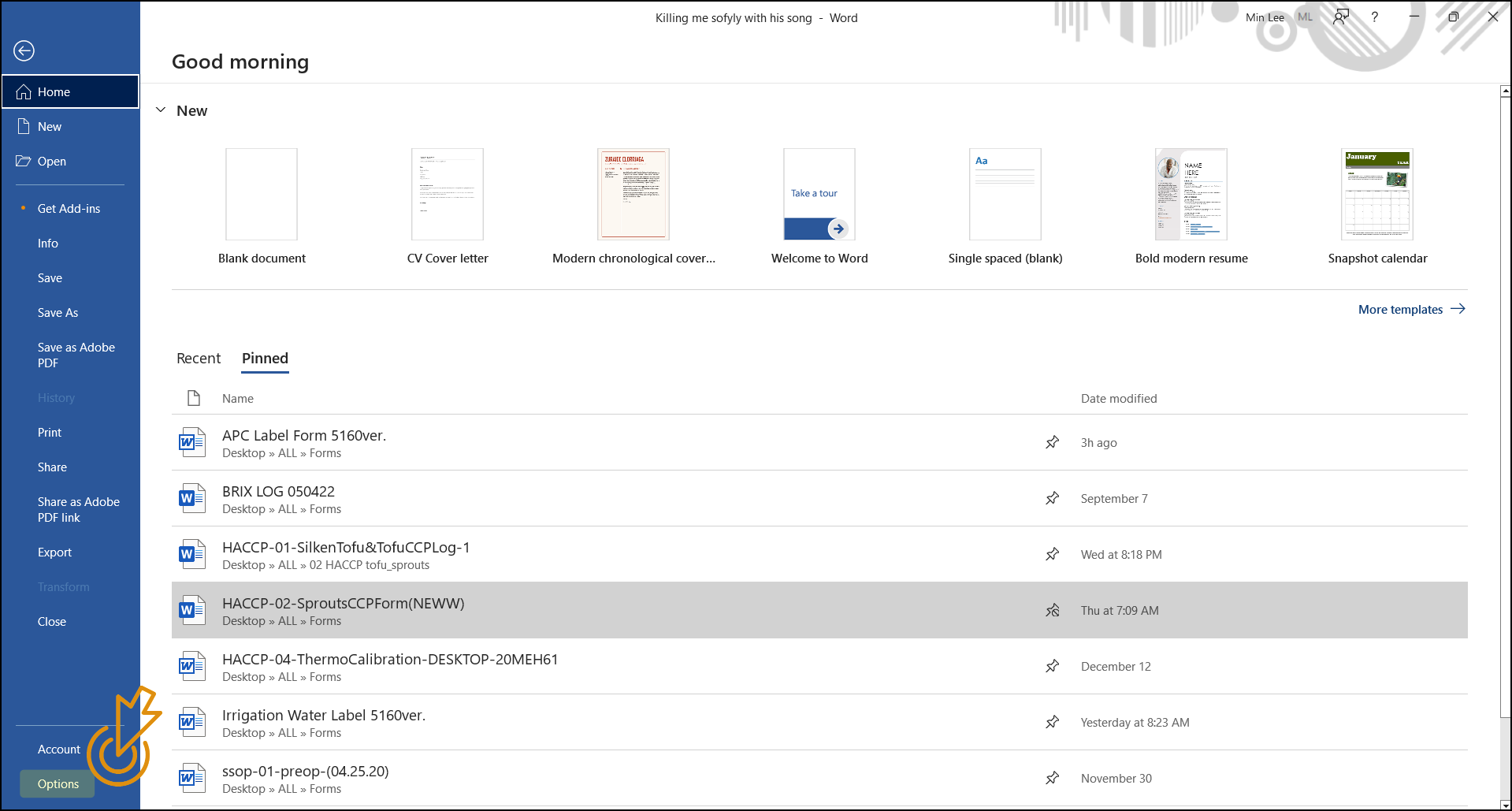
Task: Click the More templates link
Action: [x=1411, y=309]
